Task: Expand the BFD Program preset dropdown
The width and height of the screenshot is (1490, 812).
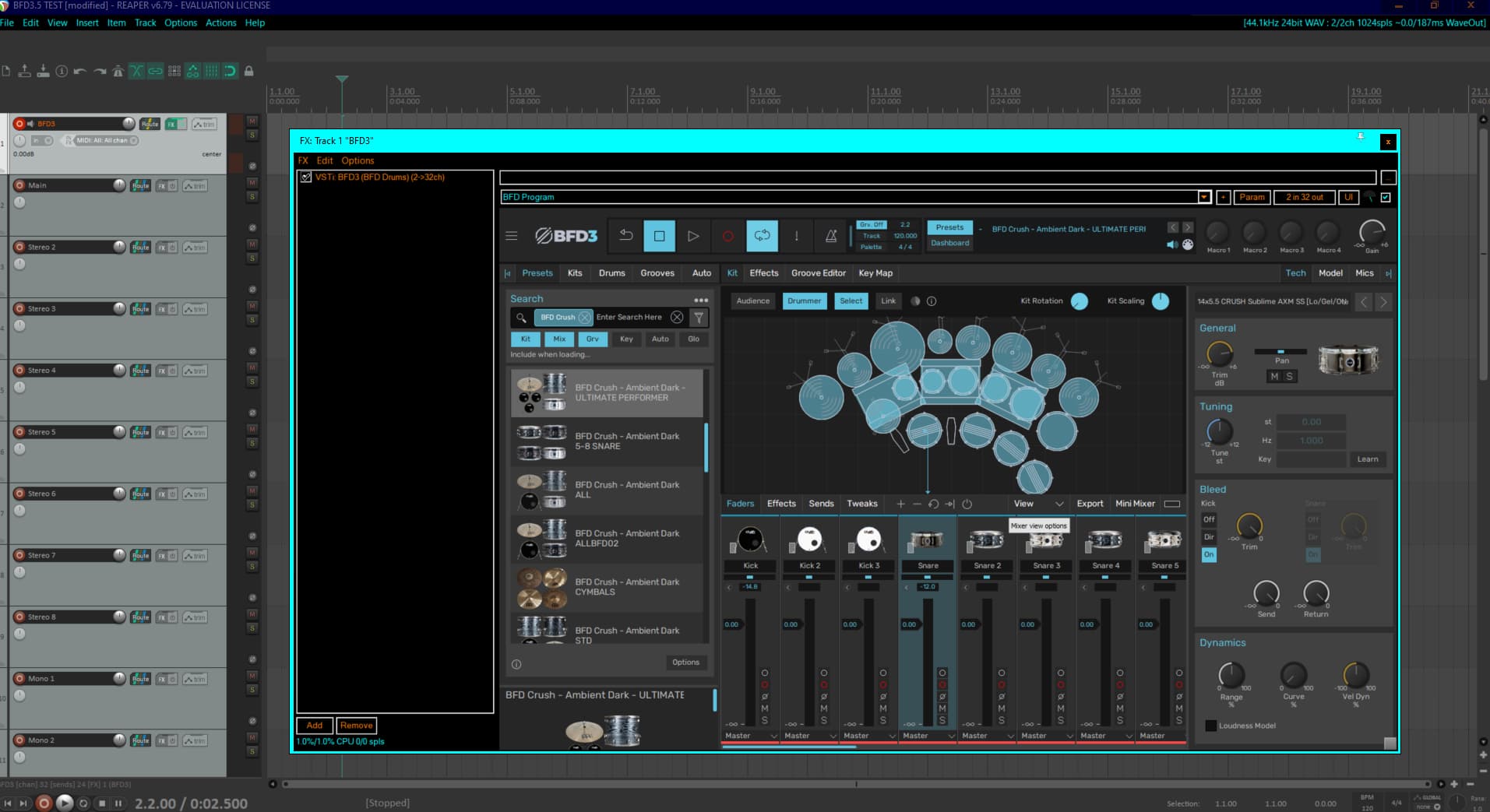Action: (1204, 197)
